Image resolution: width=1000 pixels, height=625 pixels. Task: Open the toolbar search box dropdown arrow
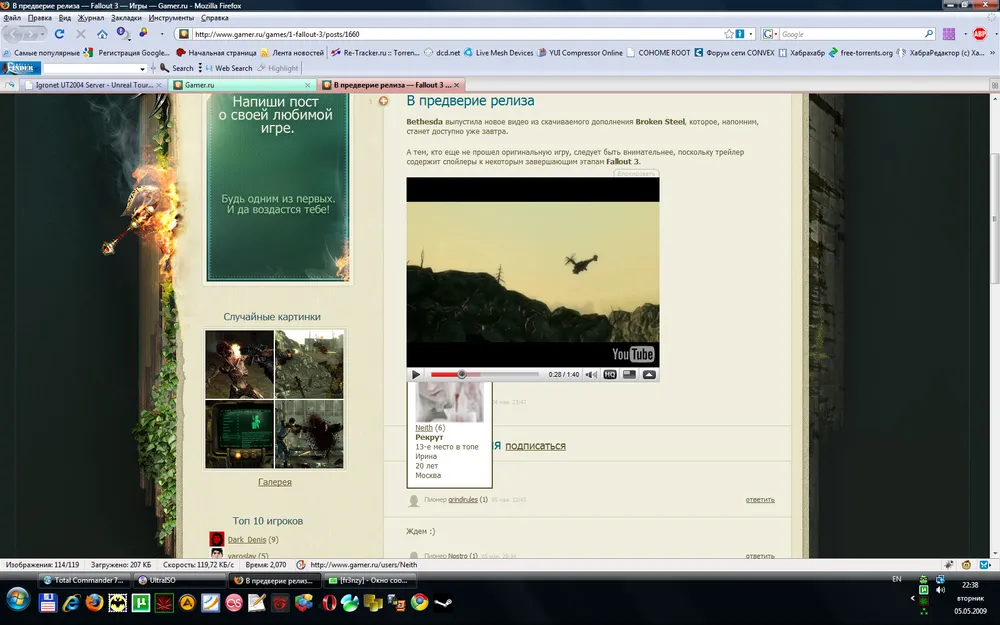point(142,68)
